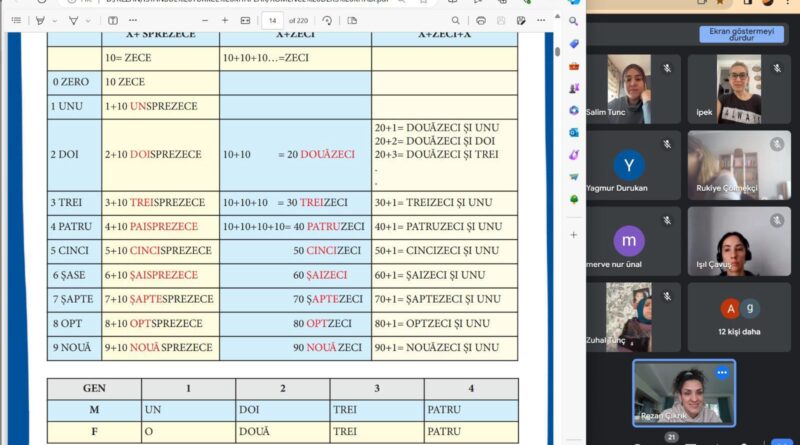Add a new app to Edge sidebar
Image resolution: width=800 pixels, height=445 pixels.
tap(573, 235)
